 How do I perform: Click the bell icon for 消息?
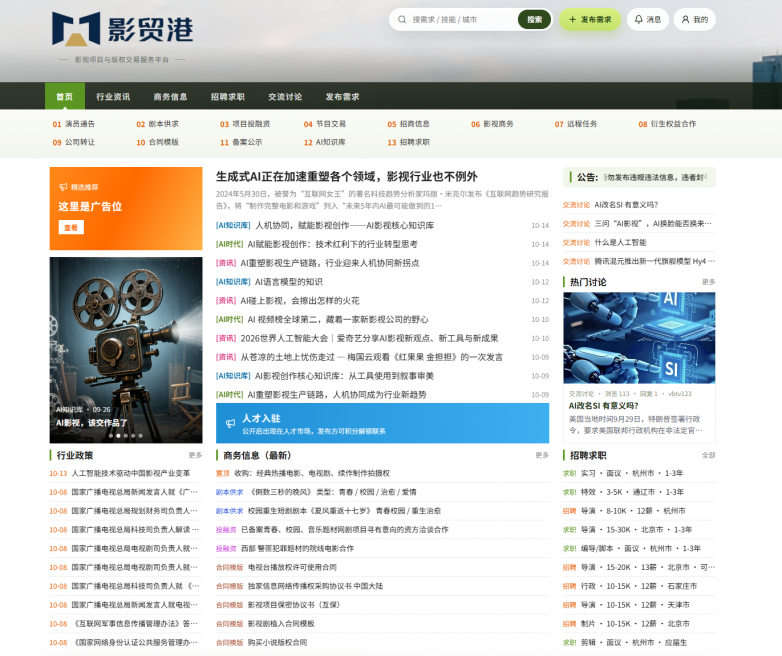pos(639,19)
